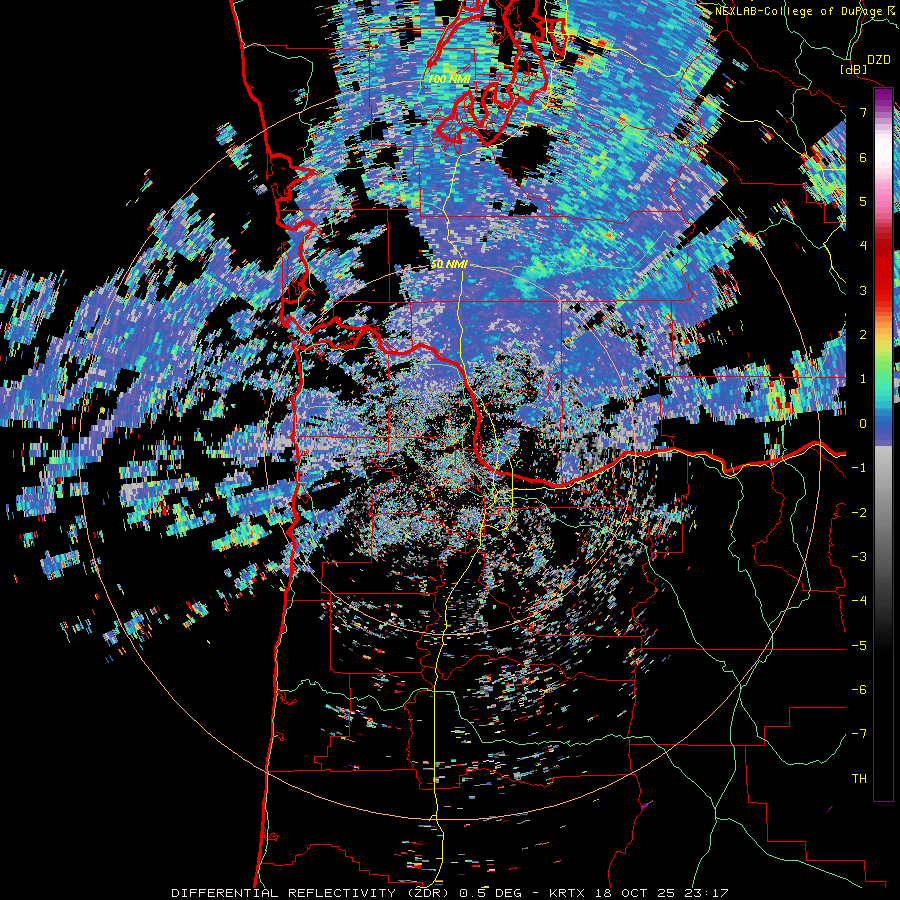Image resolution: width=900 pixels, height=900 pixels.
Task: Click the -4 value on the color scale
Action: coord(859,601)
